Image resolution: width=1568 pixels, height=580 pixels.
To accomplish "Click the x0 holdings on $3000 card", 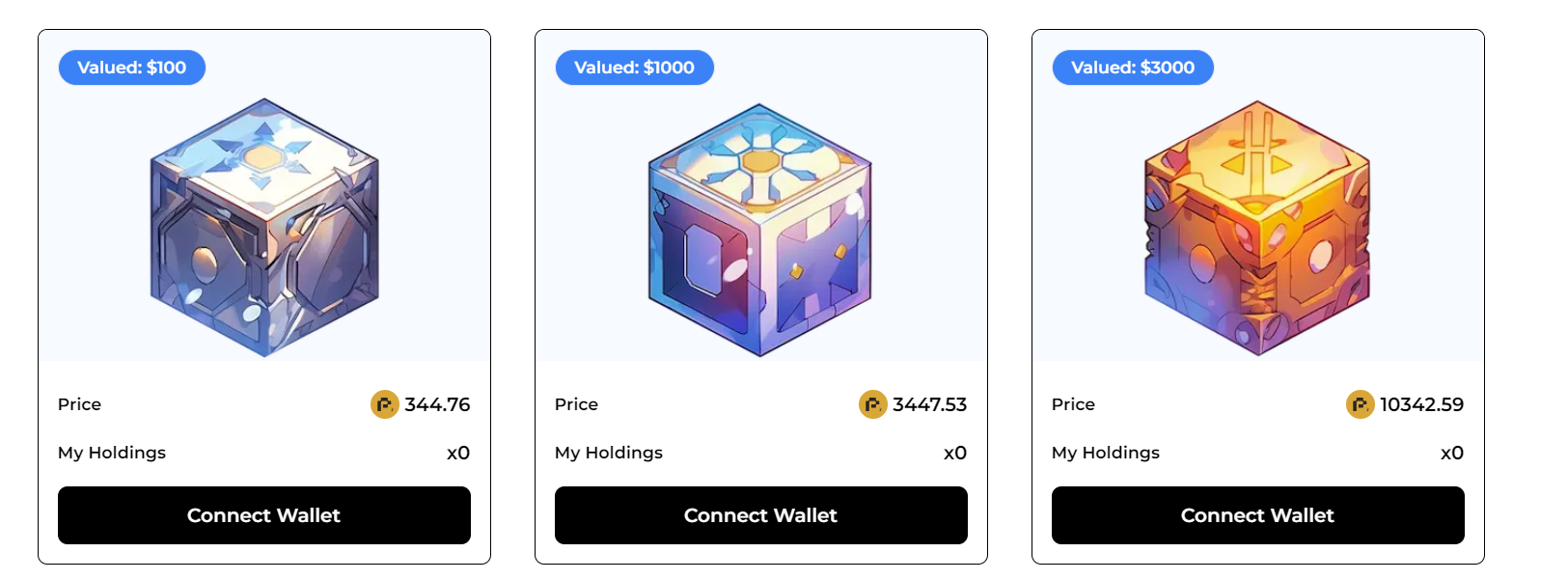I will 1452,453.
